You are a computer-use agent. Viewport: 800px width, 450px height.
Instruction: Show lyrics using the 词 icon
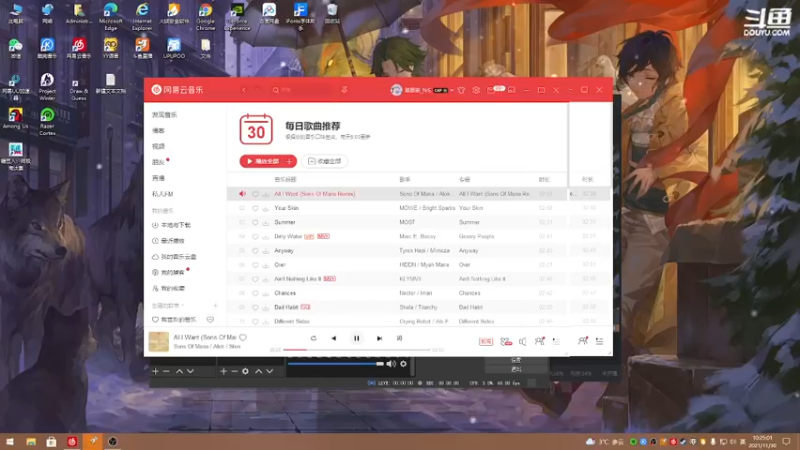(x=399, y=338)
